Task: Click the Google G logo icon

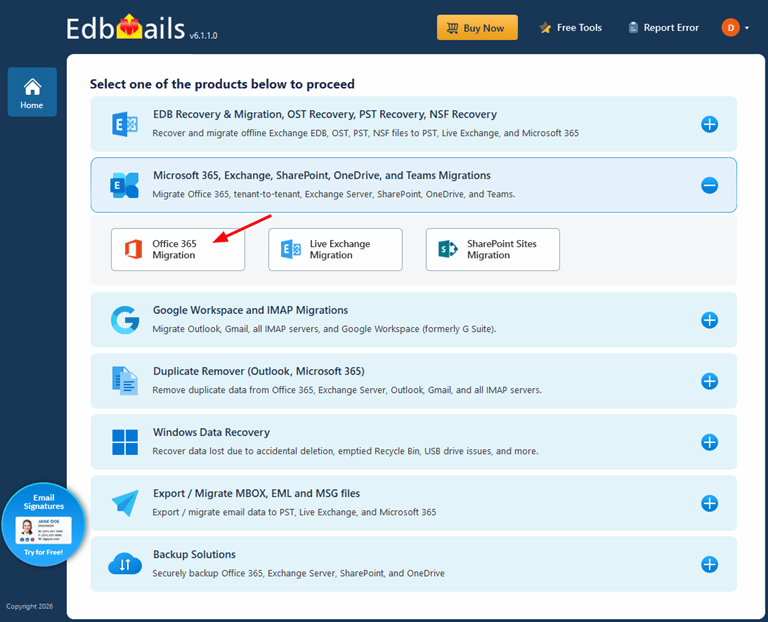Action: tap(125, 320)
